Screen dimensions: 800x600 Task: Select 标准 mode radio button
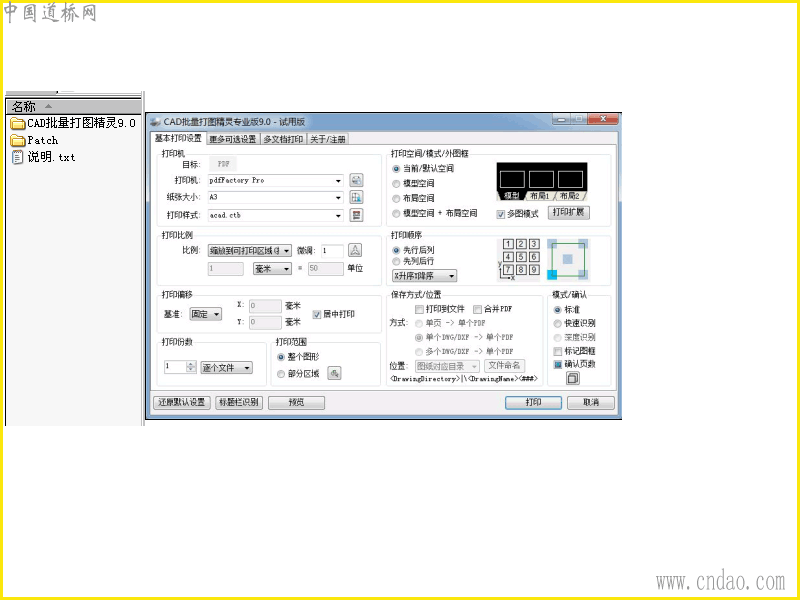pos(558,310)
